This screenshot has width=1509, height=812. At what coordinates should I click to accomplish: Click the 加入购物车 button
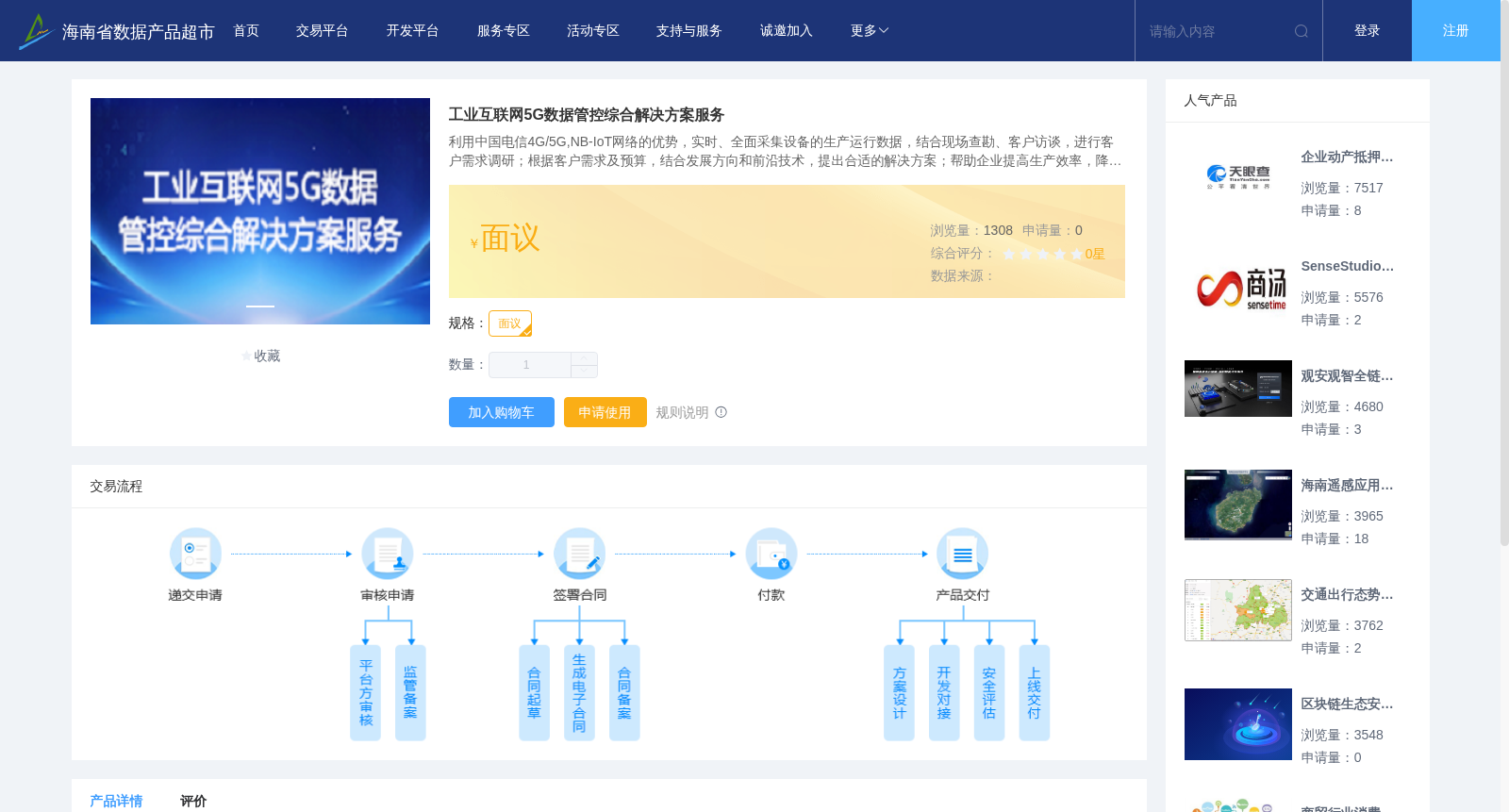point(502,412)
